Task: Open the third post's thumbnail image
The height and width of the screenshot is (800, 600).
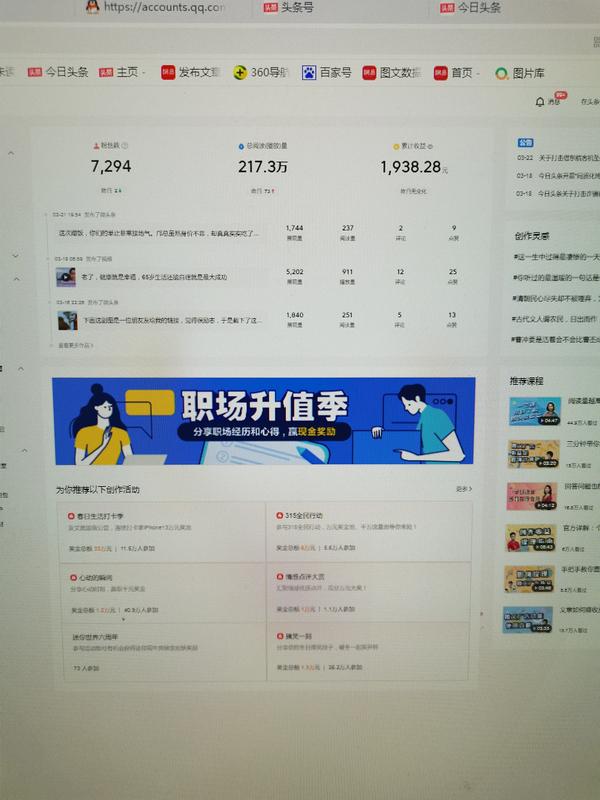Action: 67,320
